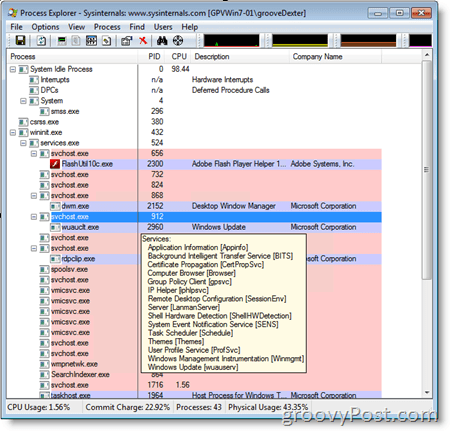Collapse svchost.exe node with PID 868

34,196
